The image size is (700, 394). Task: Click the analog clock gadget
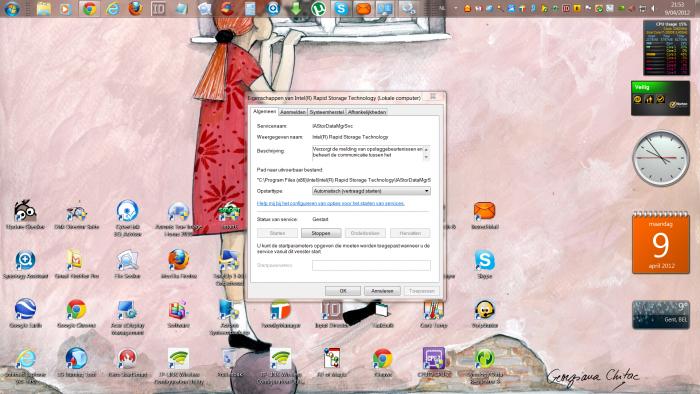(x=661, y=158)
